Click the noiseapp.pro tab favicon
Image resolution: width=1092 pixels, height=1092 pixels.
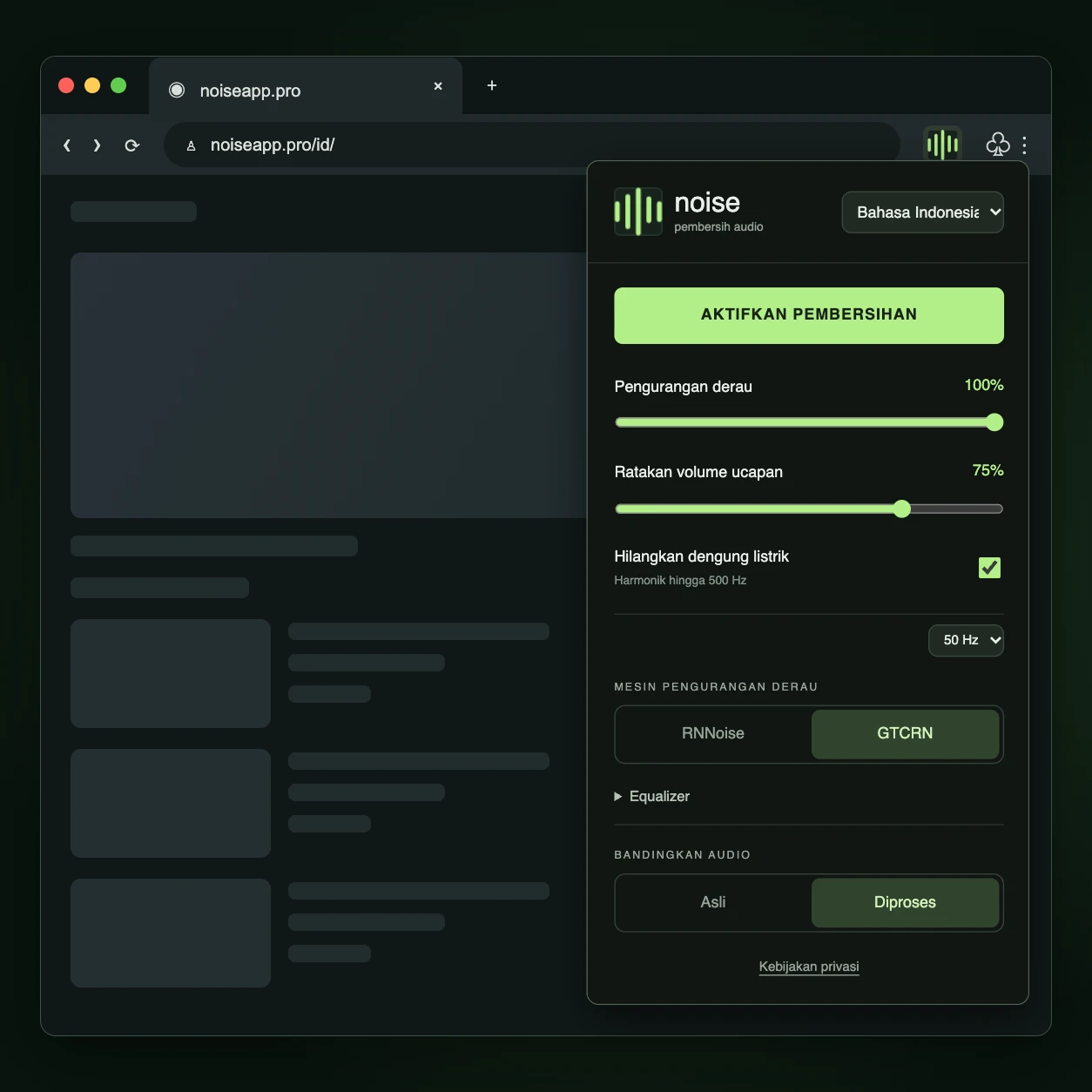click(177, 90)
